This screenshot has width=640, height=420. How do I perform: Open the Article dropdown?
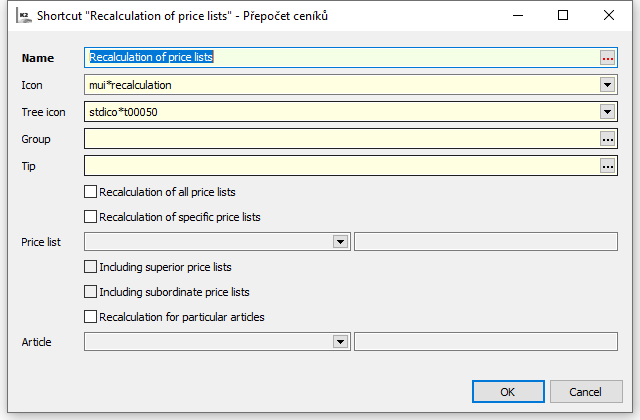pos(340,342)
